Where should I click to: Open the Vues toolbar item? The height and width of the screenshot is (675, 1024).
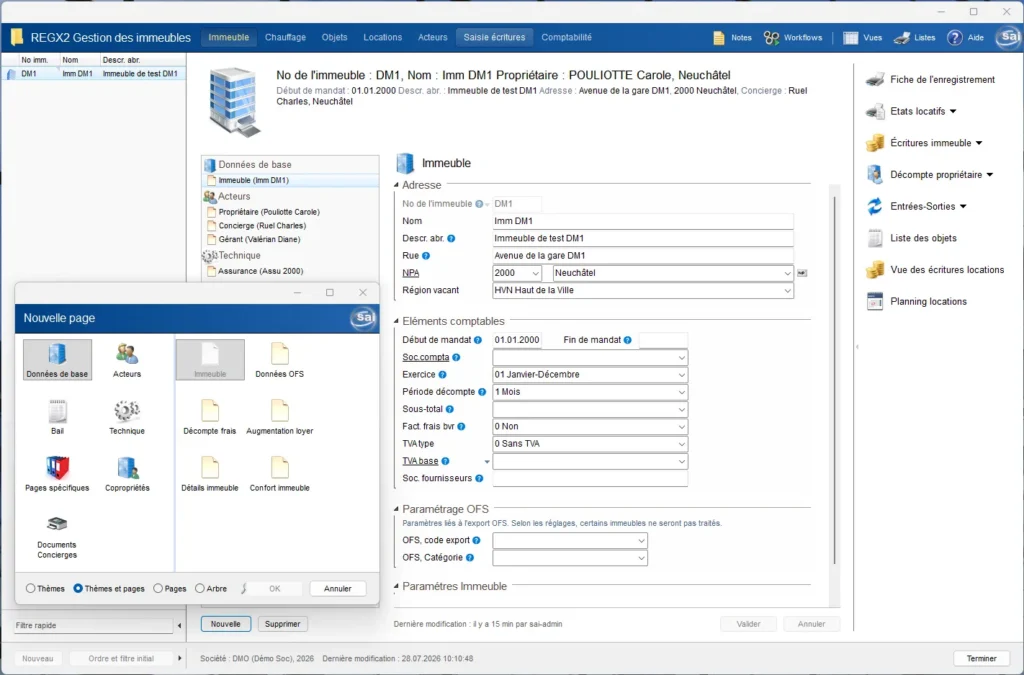(862, 38)
